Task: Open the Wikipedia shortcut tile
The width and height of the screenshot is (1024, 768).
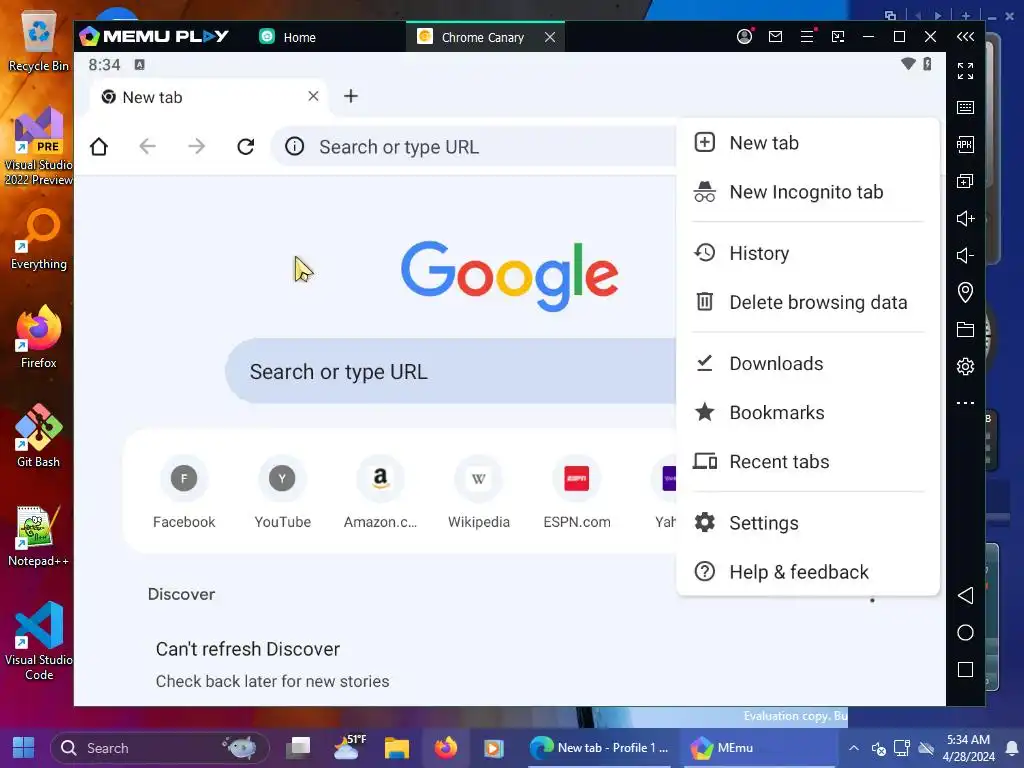Action: (479, 493)
